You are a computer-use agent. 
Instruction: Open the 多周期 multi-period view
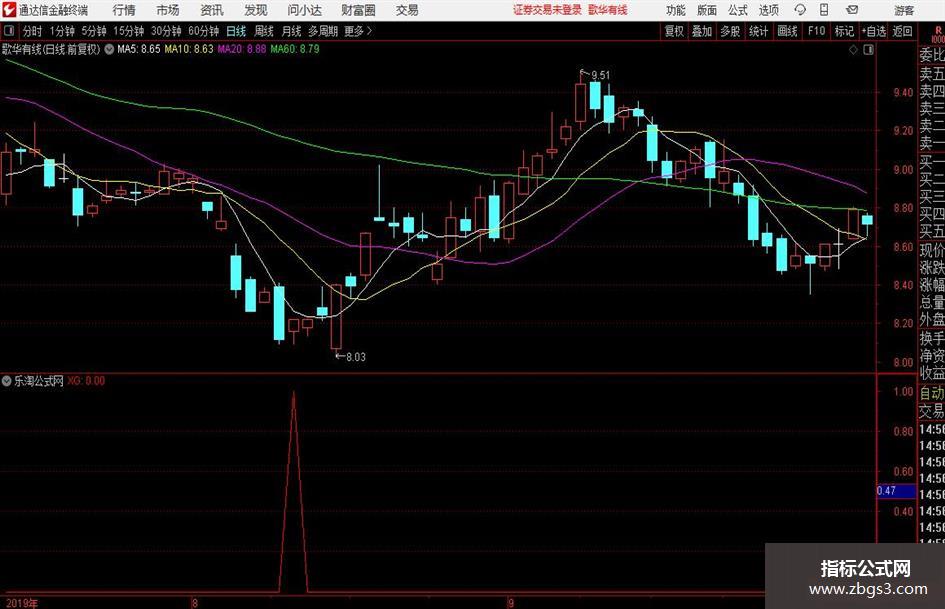click(323, 31)
